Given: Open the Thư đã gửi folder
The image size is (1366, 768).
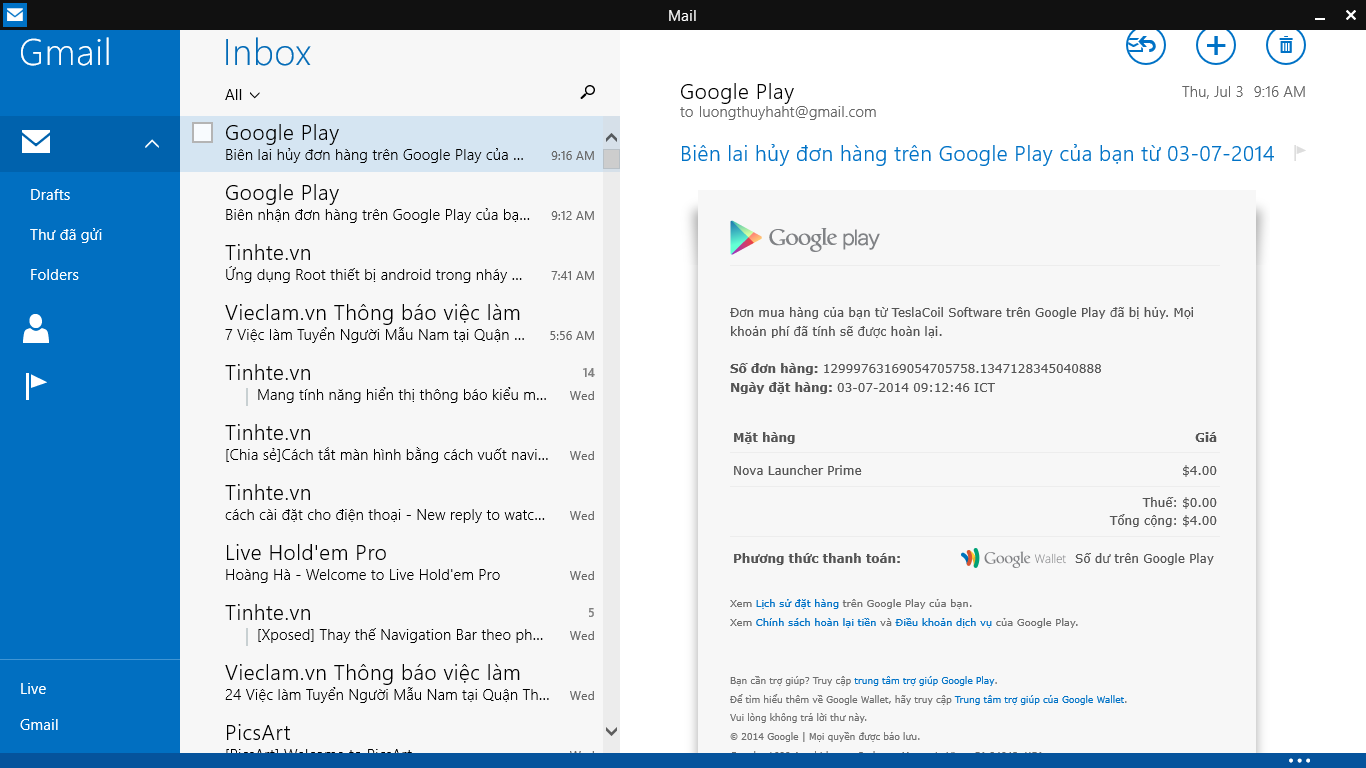Looking at the screenshot, I should tap(66, 235).
